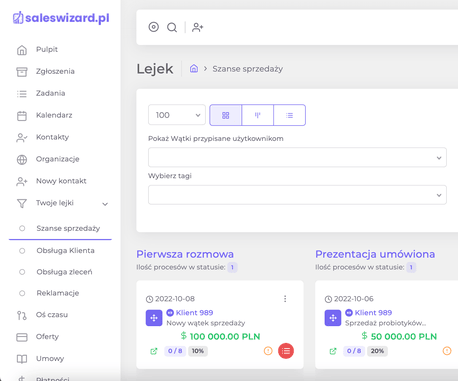
Task: Open Oś czasu in sidebar
Action: pyautogui.click(x=52, y=315)
